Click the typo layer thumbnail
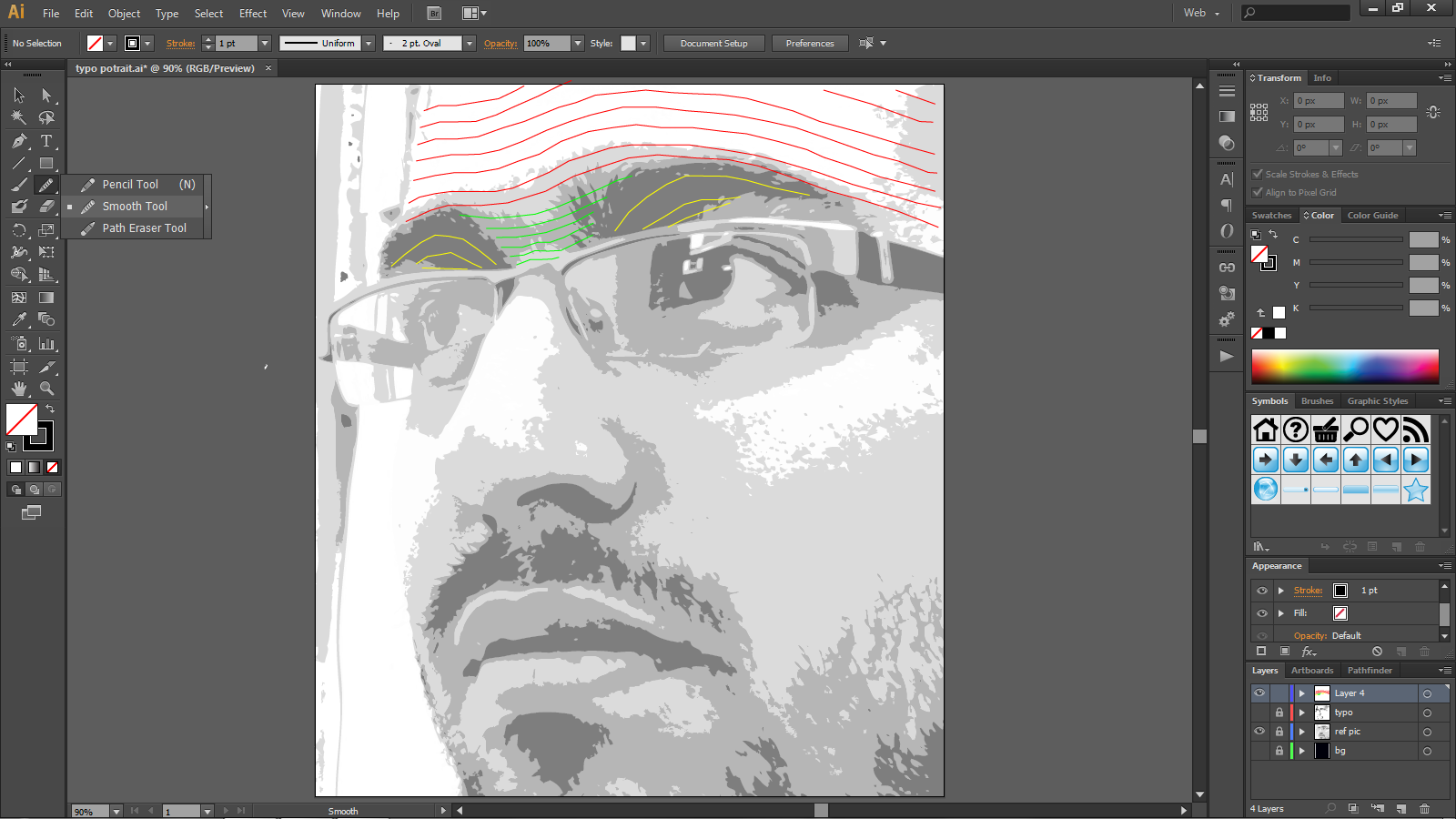 coord(1322,712)
